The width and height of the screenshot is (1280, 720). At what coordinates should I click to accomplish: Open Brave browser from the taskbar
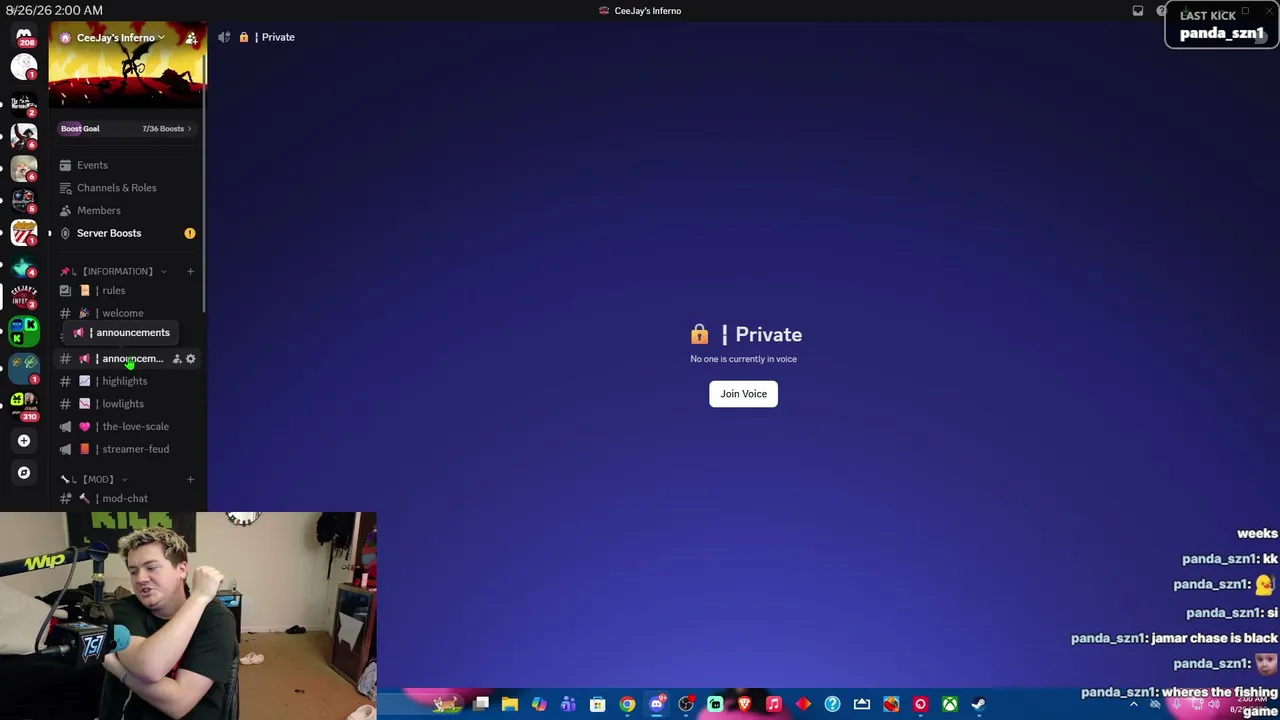click(x=744, y=704)
